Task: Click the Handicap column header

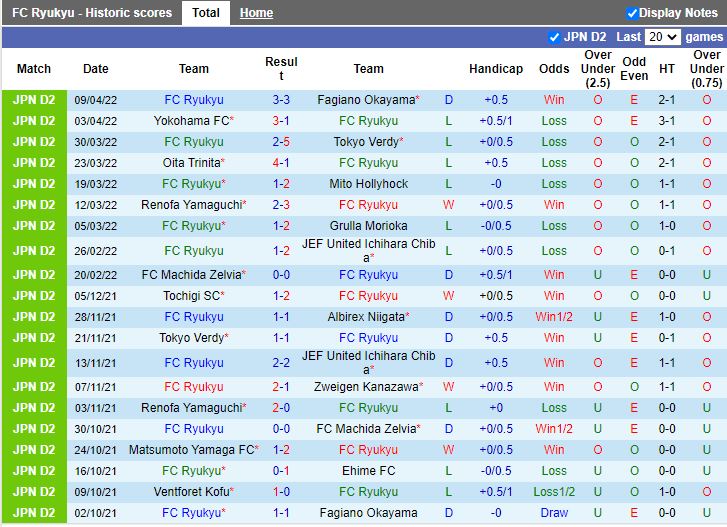Action: click(496, 69)
